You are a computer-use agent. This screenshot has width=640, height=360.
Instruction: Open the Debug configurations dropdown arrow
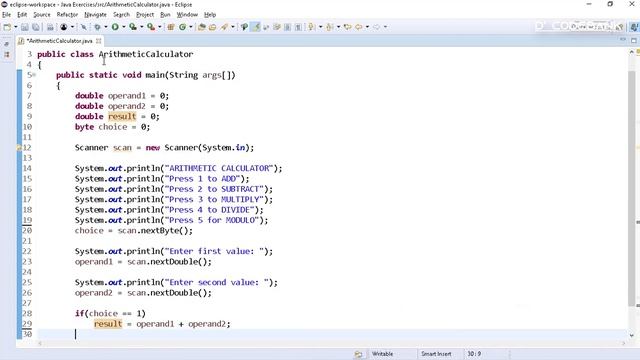click(105, 27)
